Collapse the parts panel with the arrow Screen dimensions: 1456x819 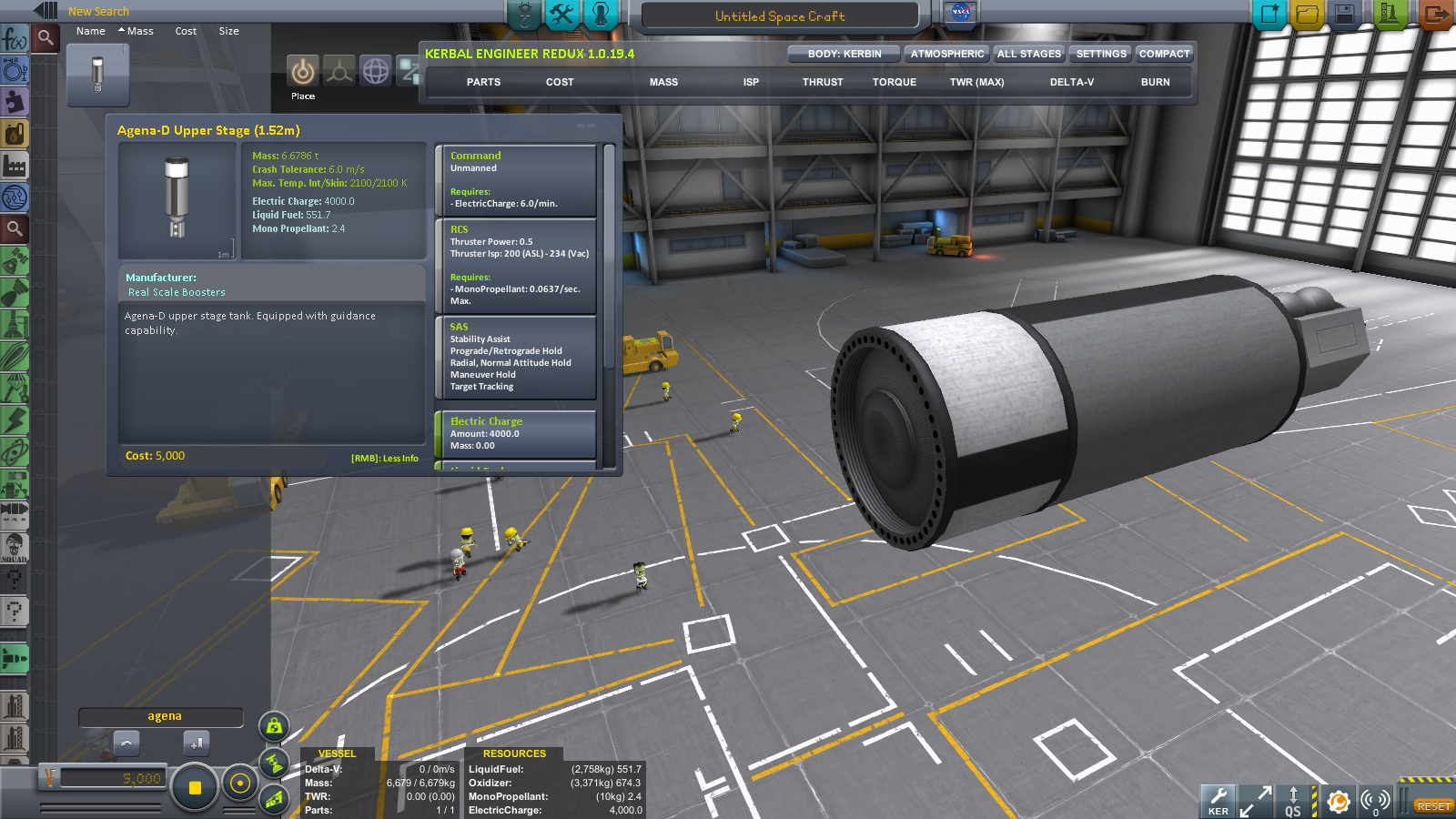pos(45,11)
